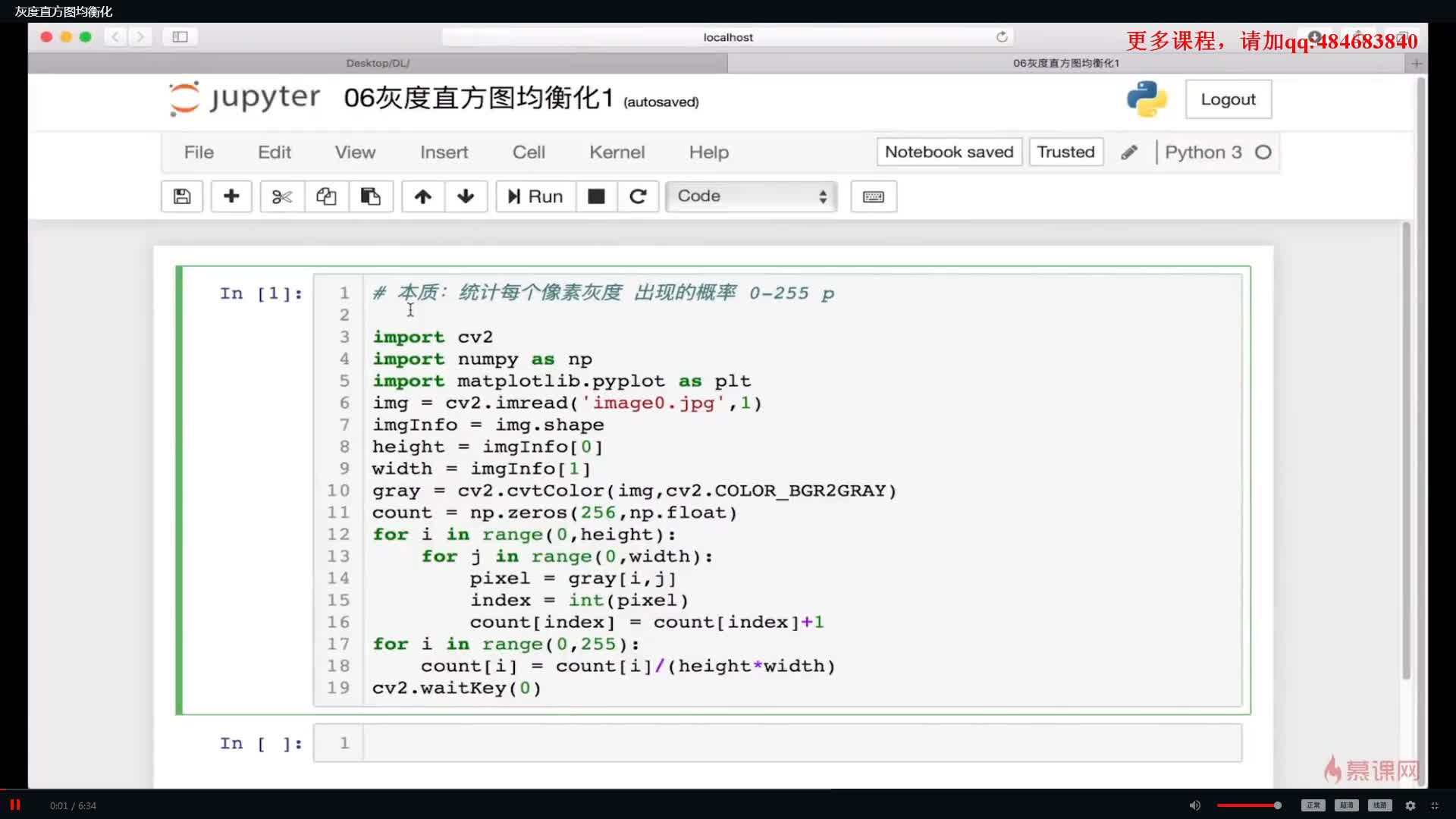1456x819 pixels.
Task: Reload the page in the browser address bar
Action: pyautogui.click(x=1002, y=36)
